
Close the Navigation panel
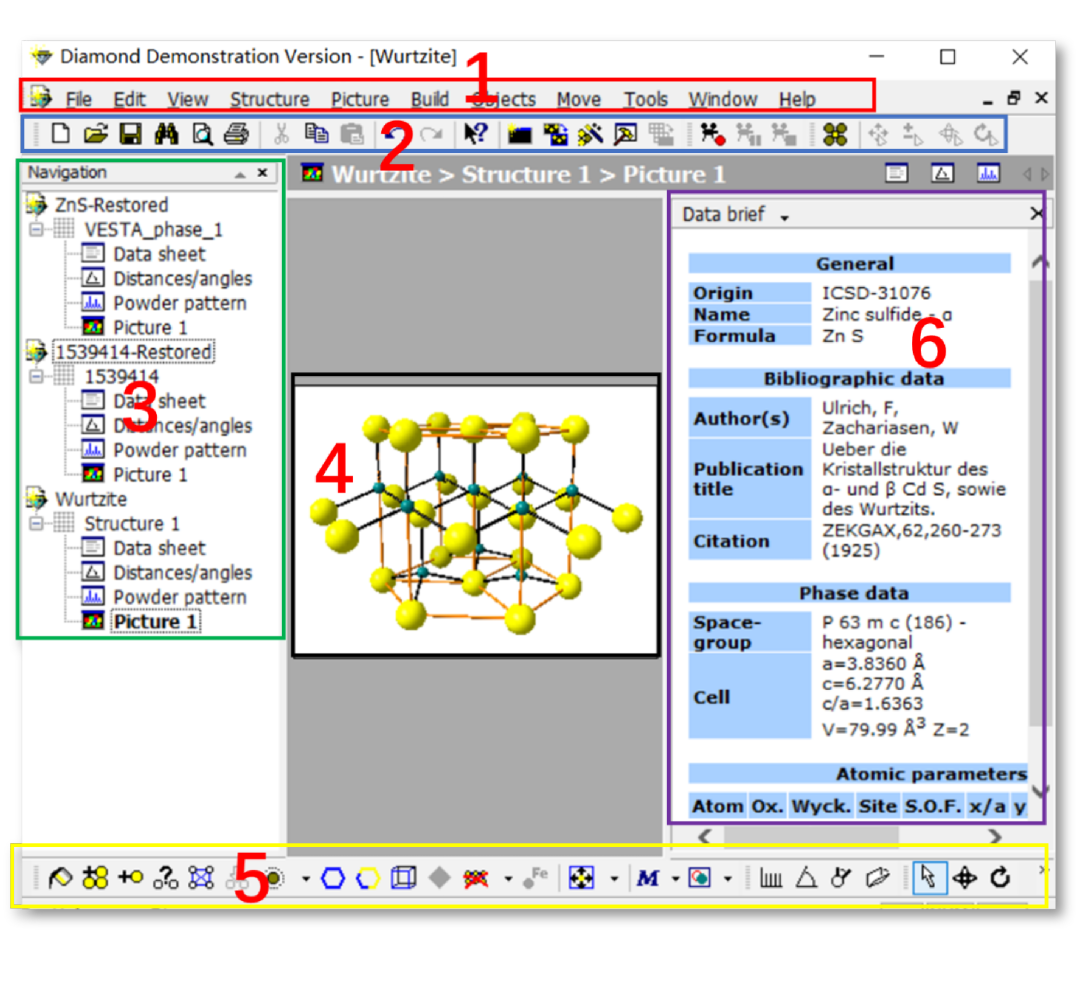[262, 173]
